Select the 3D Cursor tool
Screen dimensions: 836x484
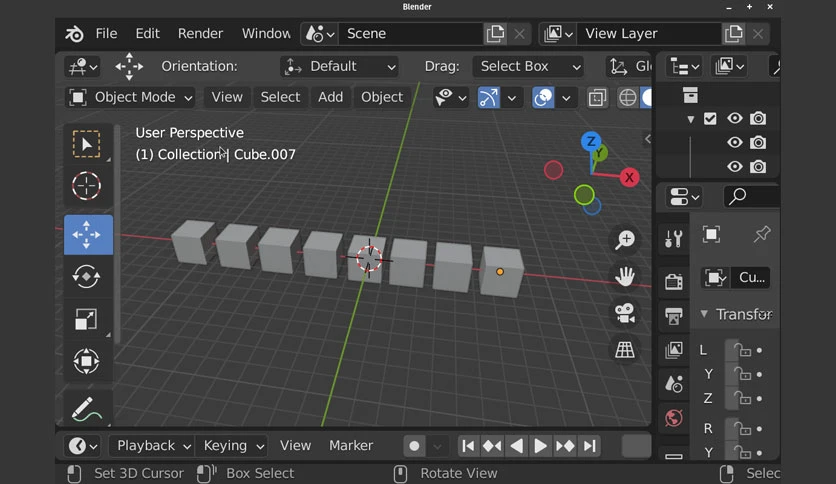pyautogui.click(x=86, y=186)
